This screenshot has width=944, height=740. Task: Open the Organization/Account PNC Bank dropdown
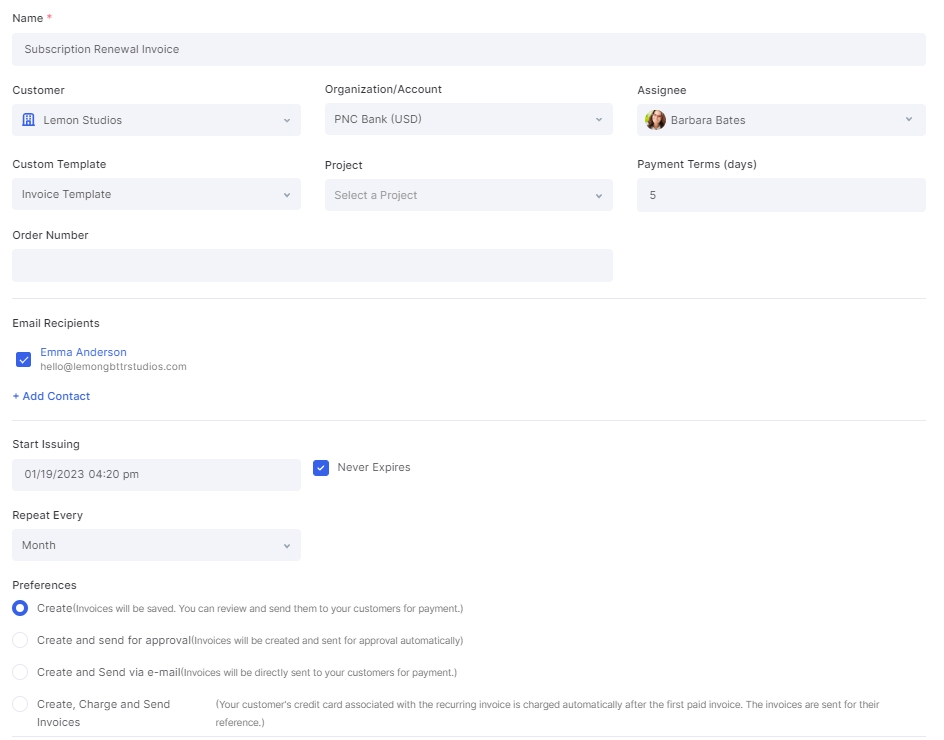click(x=468, y=119)
